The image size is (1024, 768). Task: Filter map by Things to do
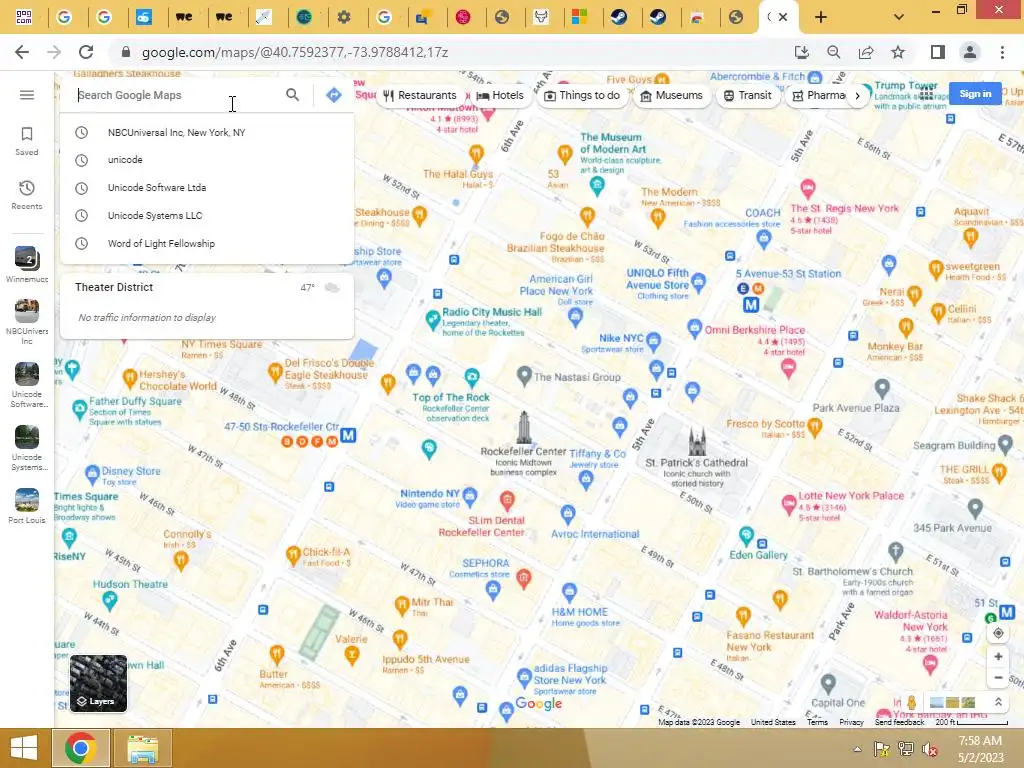(x=581, y=95)
